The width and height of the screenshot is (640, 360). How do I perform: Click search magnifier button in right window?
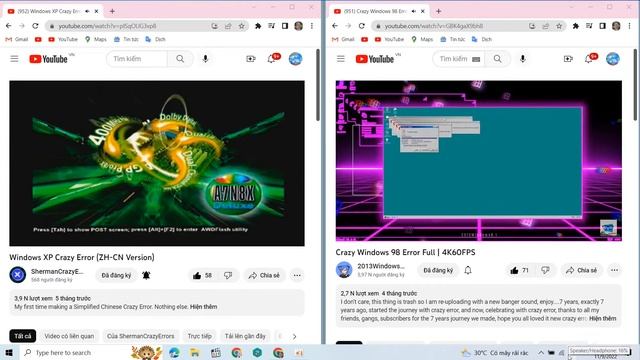498,59
